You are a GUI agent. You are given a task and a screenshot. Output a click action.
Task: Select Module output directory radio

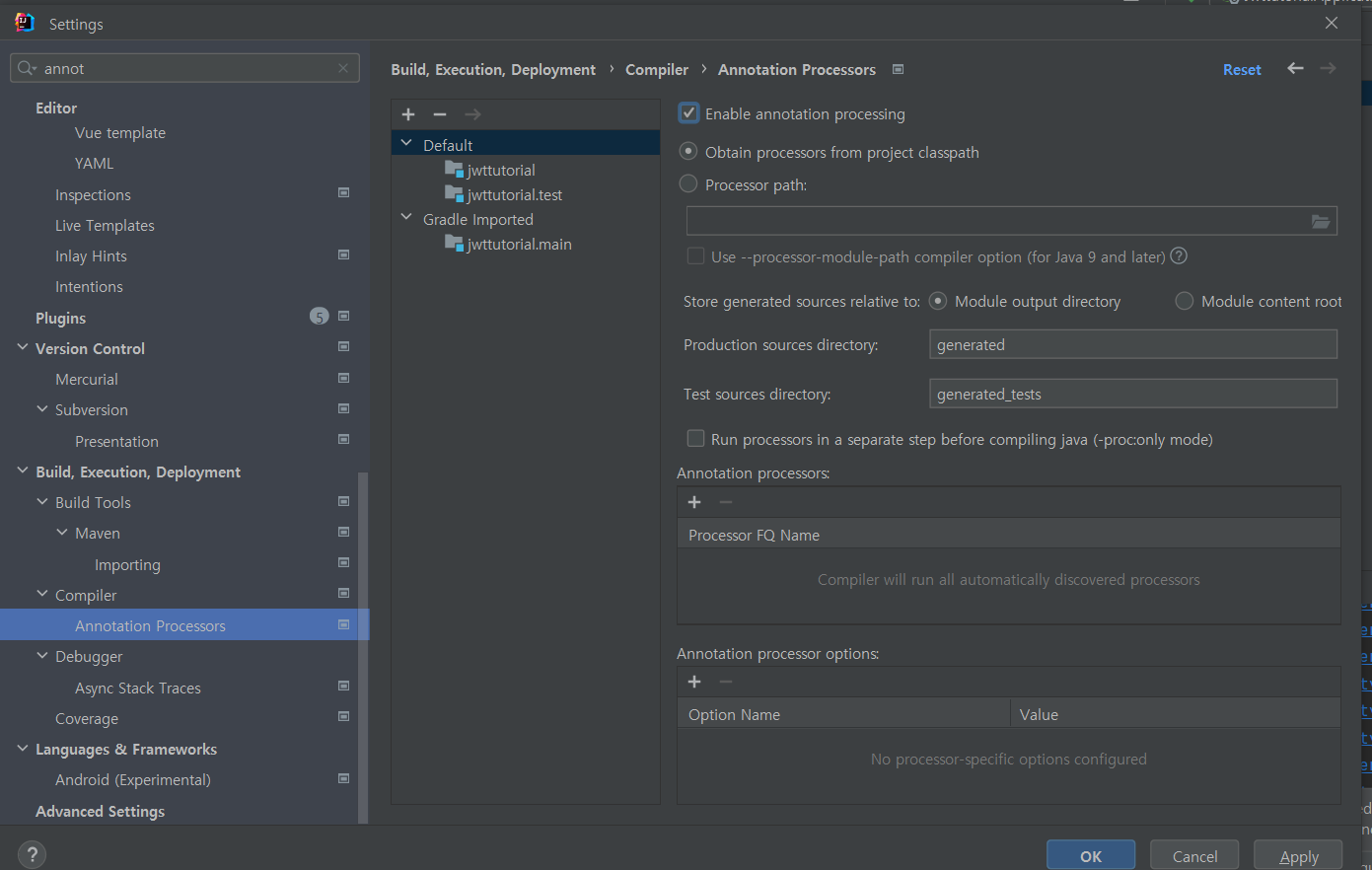pos(938,301)
